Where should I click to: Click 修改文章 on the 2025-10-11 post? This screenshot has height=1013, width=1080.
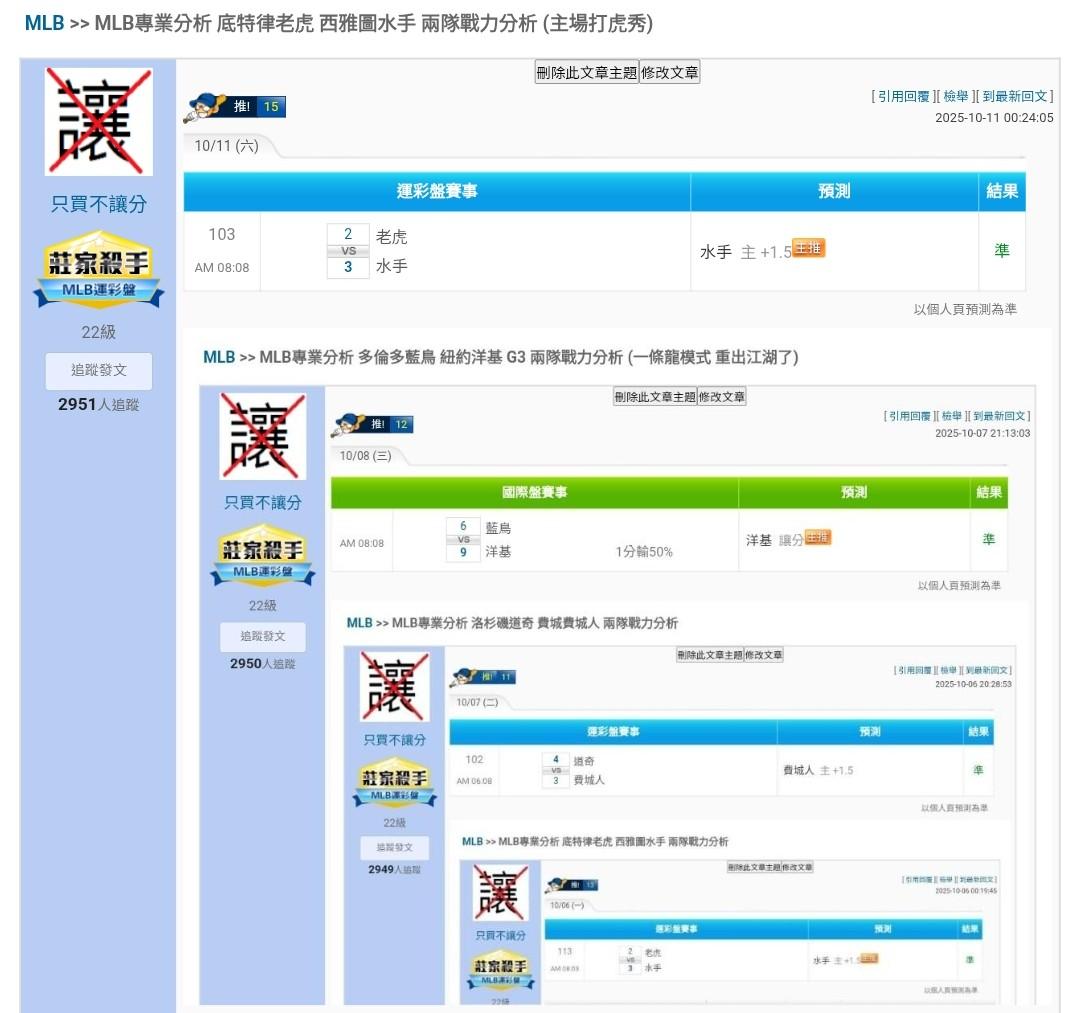(669, 72)
